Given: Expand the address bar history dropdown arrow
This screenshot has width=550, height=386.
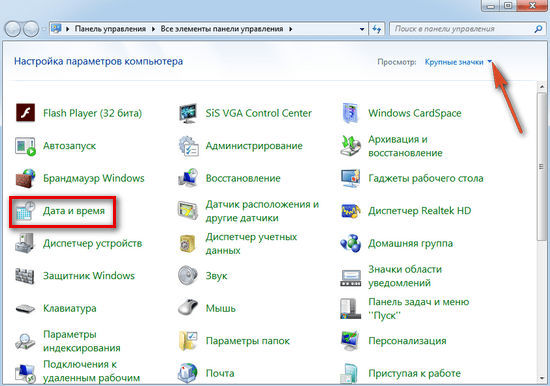Looking at the screenshot, I should click(362, 29).
